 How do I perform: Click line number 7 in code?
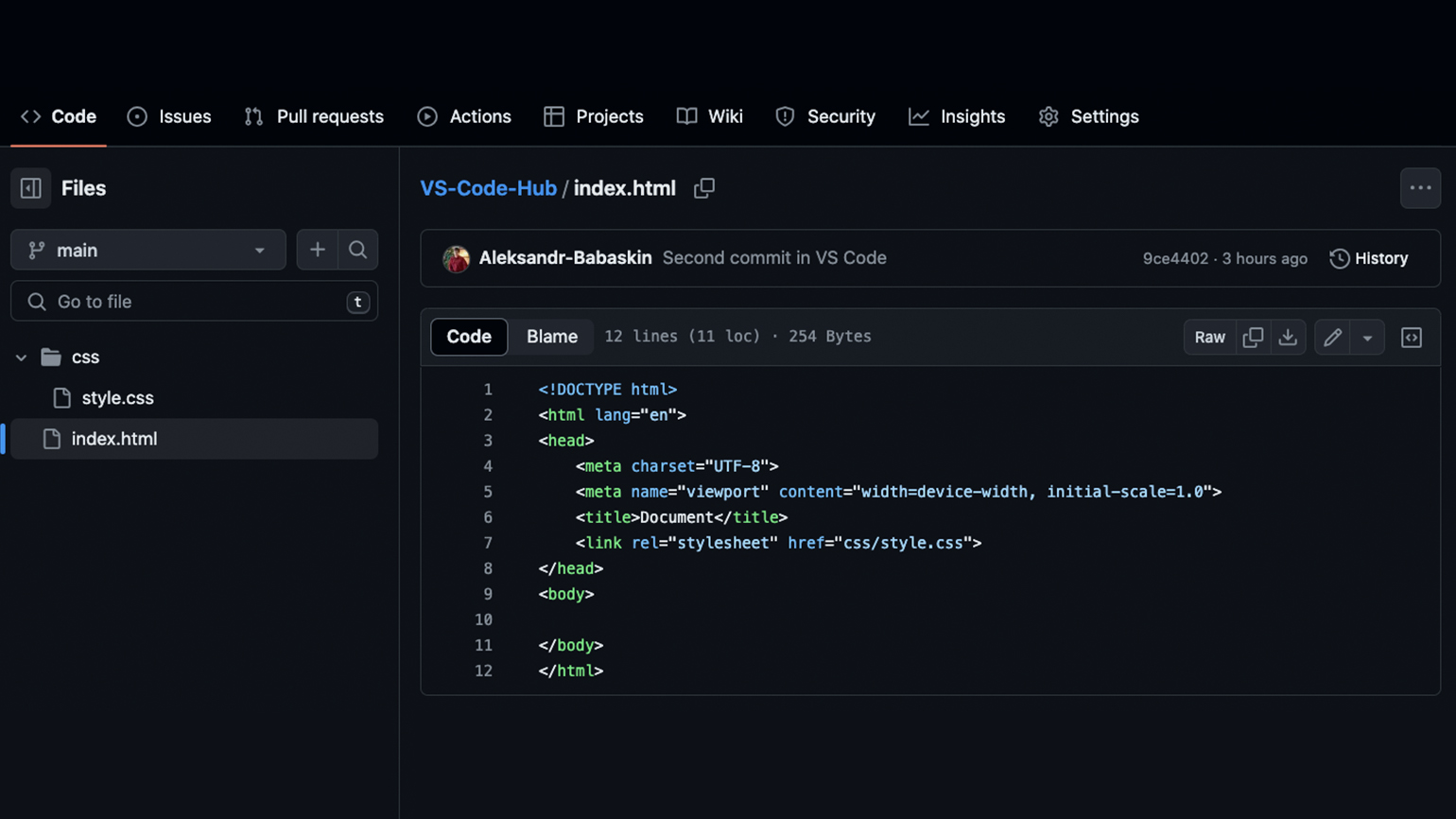click(x=488, y=543)
